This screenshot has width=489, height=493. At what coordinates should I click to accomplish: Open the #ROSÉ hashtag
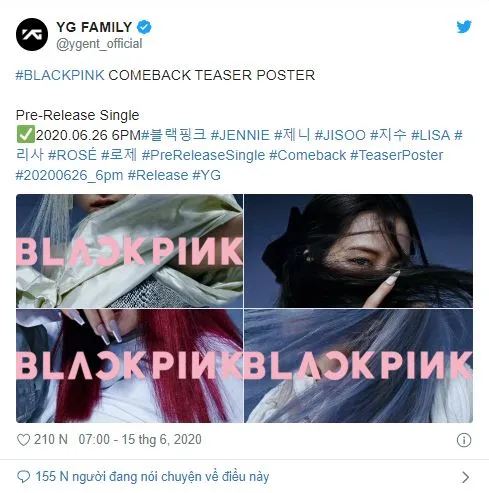[72, 155]
